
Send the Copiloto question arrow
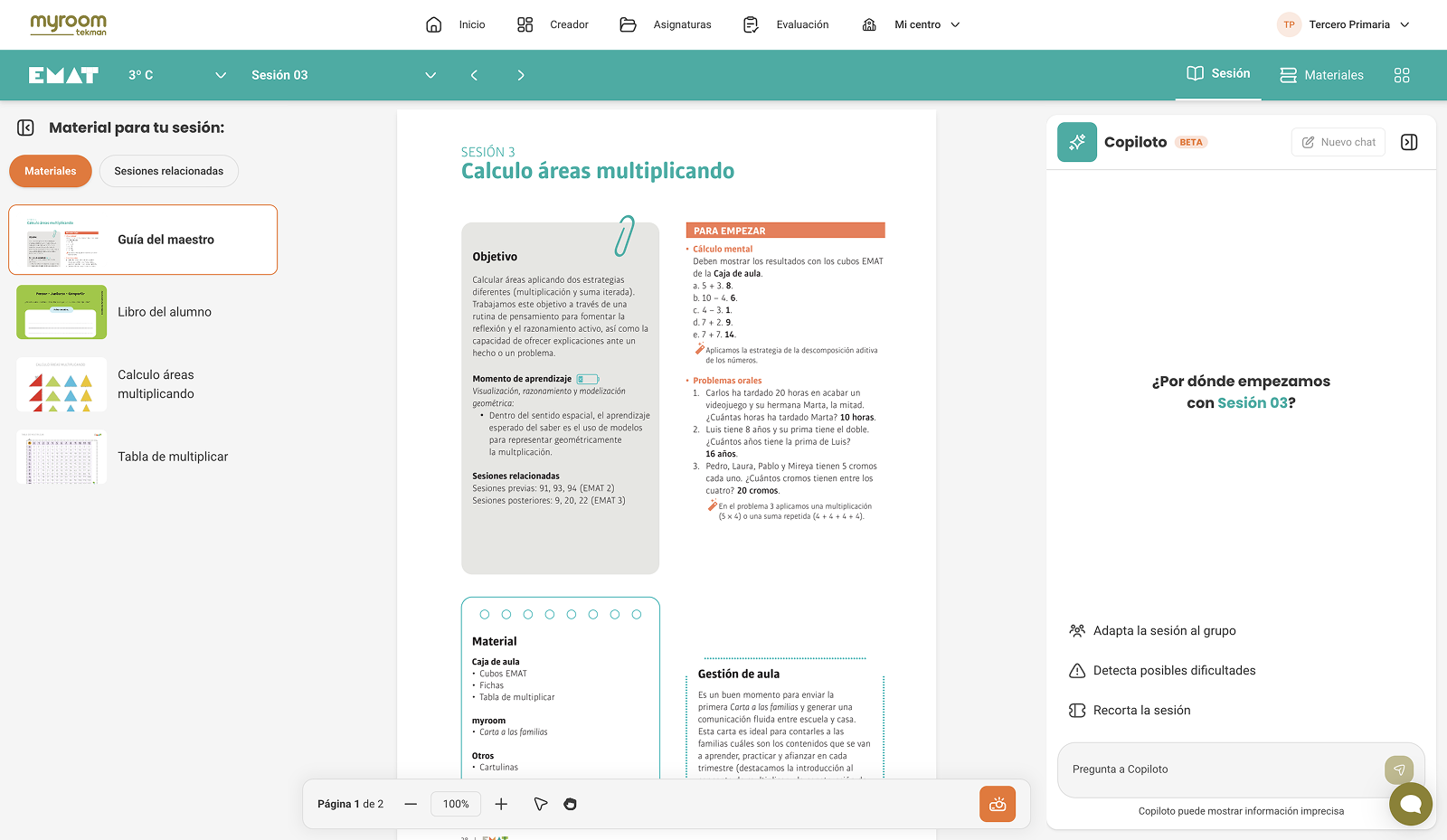[1399, 769]
